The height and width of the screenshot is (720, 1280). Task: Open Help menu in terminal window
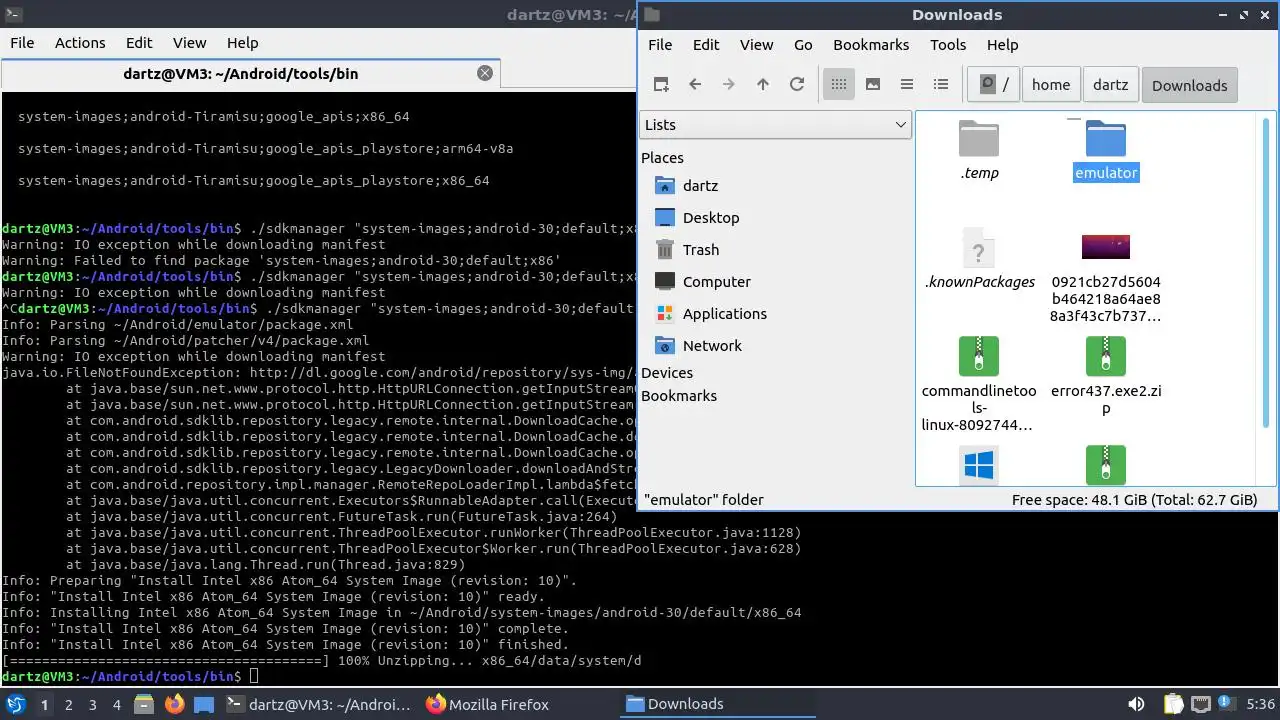tap(242, 43)
